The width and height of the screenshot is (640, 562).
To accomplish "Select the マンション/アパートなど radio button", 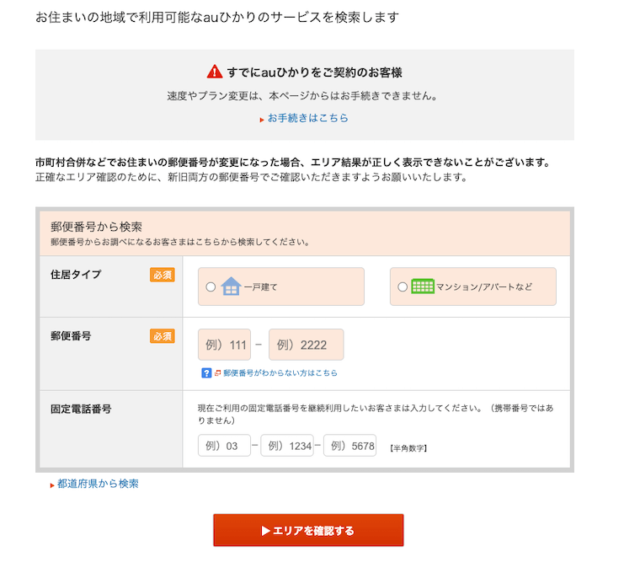I will pos(402,287).
